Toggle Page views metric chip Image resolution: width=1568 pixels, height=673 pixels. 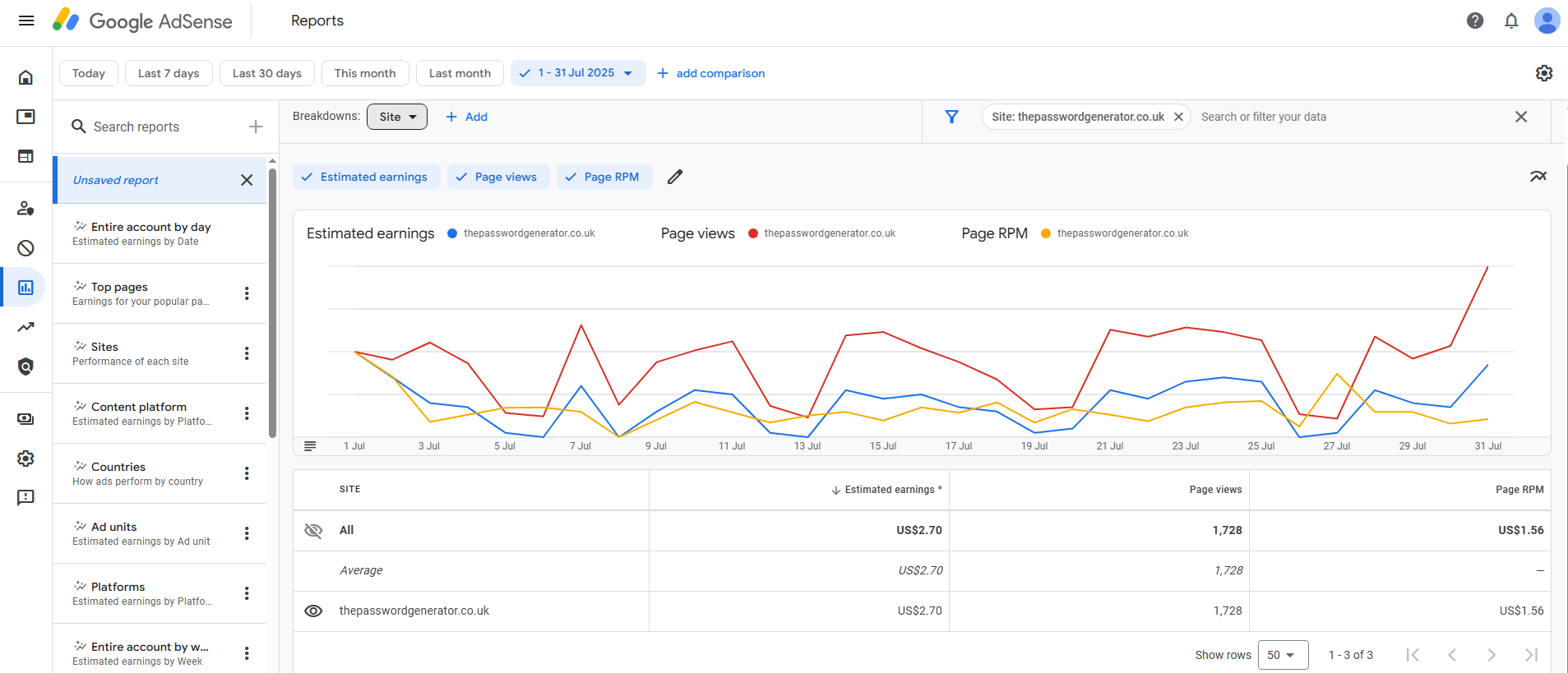pyautogui.click(x=498, y=177)
